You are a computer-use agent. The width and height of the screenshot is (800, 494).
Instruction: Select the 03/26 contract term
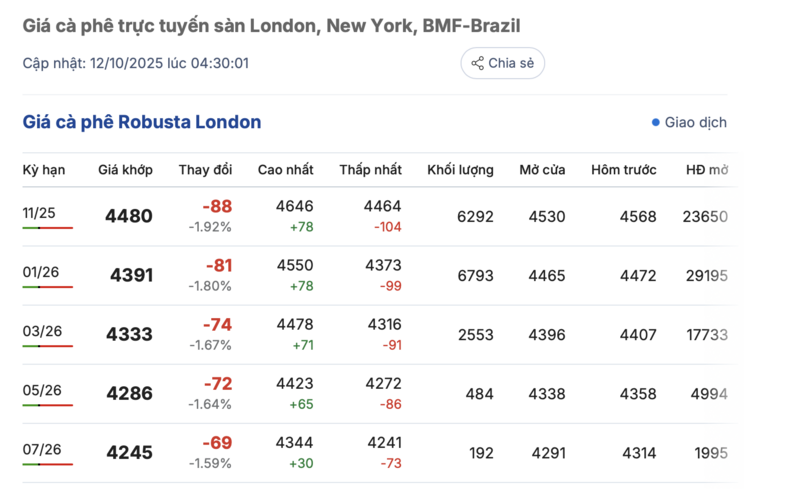tap(41, 330)
